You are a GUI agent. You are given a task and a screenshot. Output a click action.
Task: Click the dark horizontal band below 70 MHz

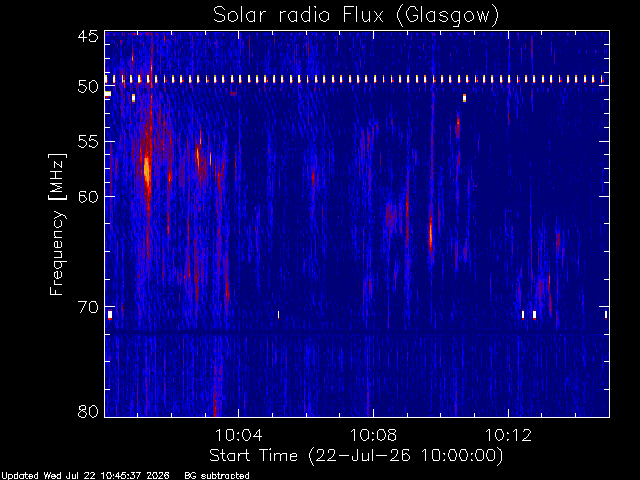coord(356,334)
